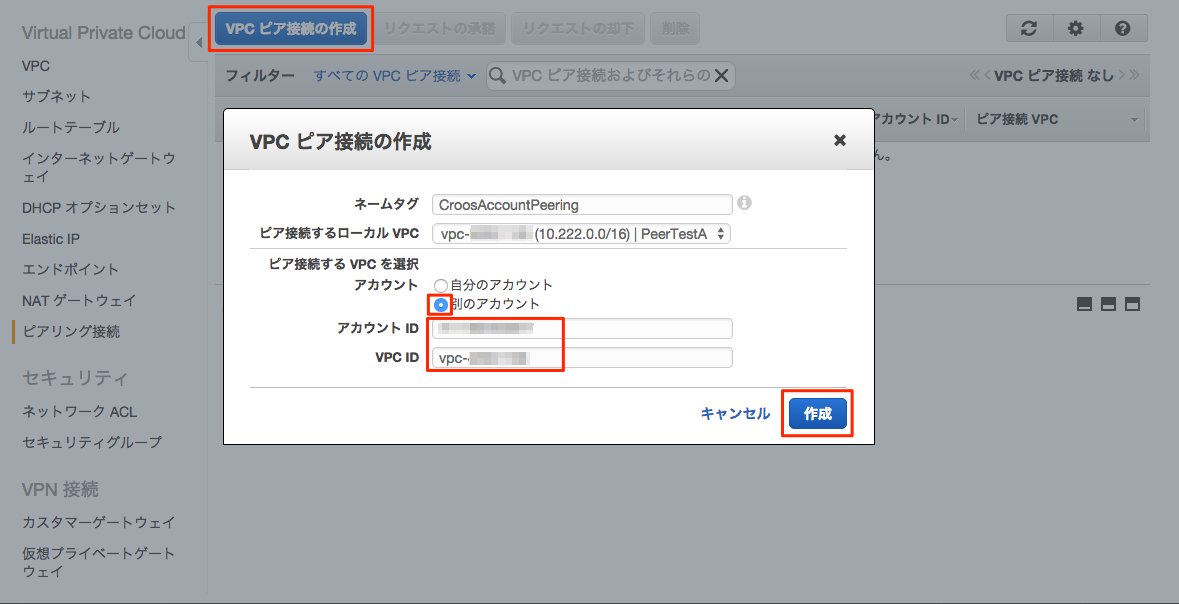The width and height of the screenshot is (1179, 604).
Task: Open エンドポイント in the sidebar
Action: tap(71, 269)
